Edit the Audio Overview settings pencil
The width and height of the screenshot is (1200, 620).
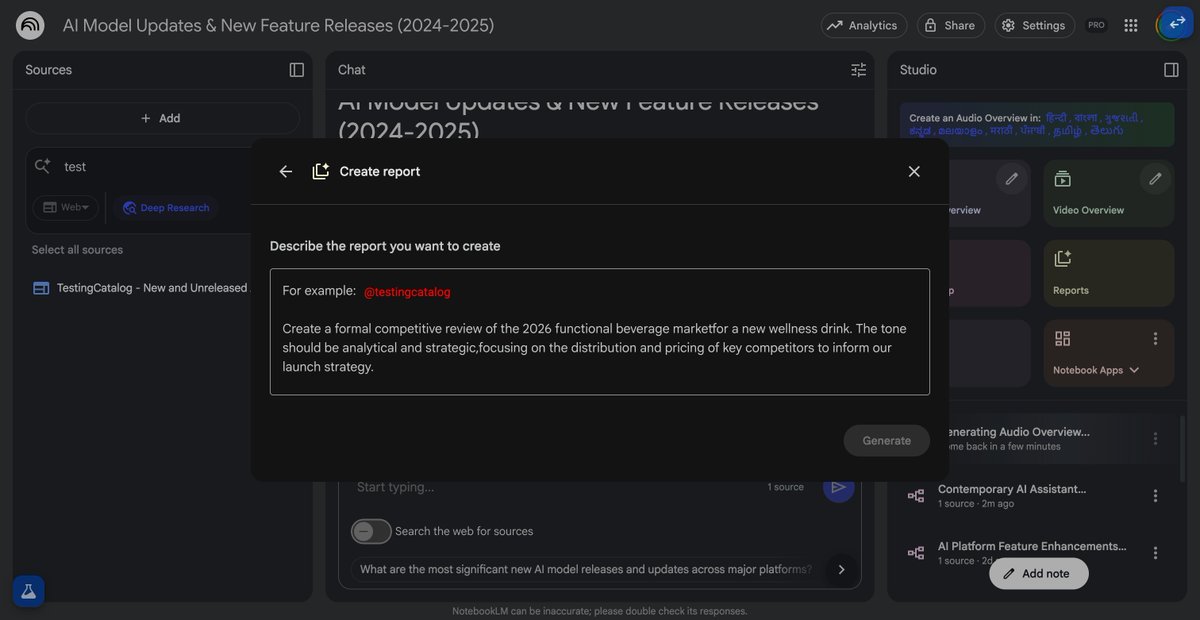coord(1012,179)
